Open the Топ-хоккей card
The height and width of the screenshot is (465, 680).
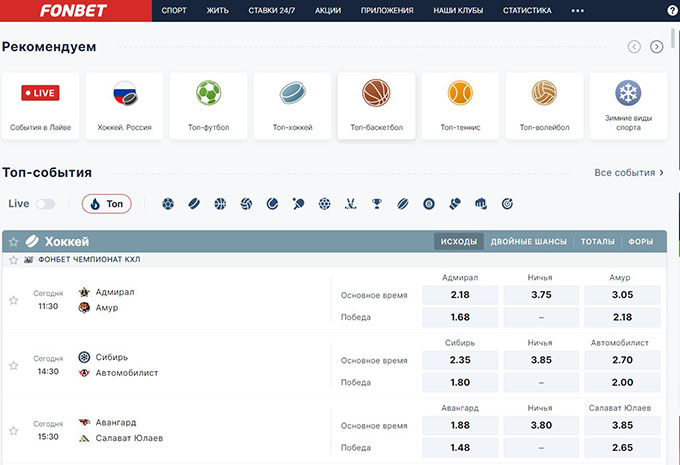[x=293, y=106]
